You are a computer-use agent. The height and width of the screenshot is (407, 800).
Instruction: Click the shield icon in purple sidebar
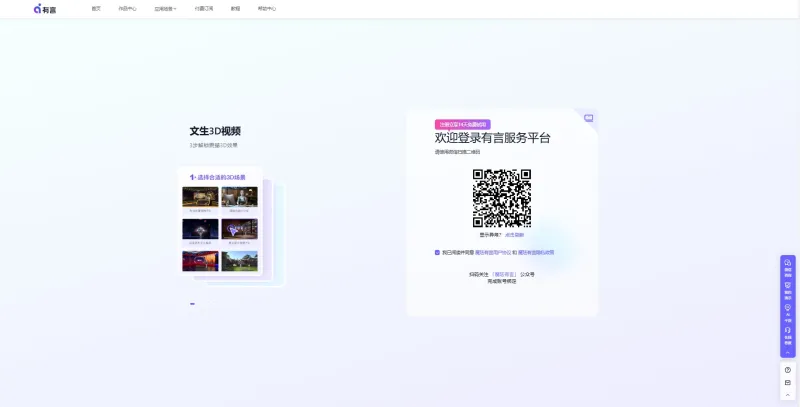pos(788,285)
